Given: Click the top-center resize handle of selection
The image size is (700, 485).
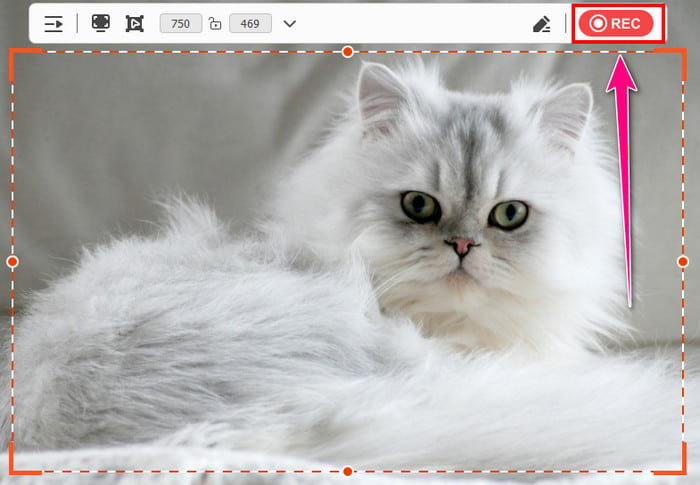Looking at the screenshot, I should pyautogui.click(x=348, y=52).
